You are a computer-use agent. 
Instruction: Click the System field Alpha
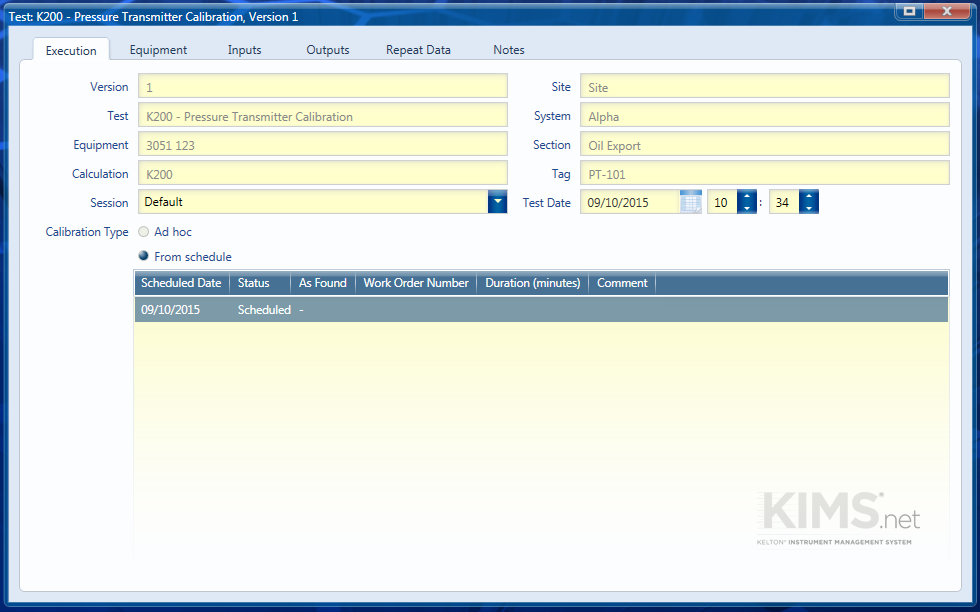(764, 116)
